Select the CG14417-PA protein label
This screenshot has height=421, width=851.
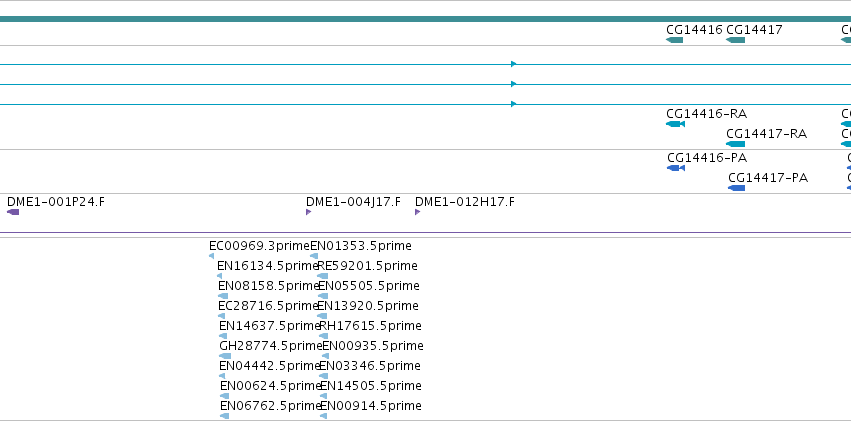tap(768, 178)
